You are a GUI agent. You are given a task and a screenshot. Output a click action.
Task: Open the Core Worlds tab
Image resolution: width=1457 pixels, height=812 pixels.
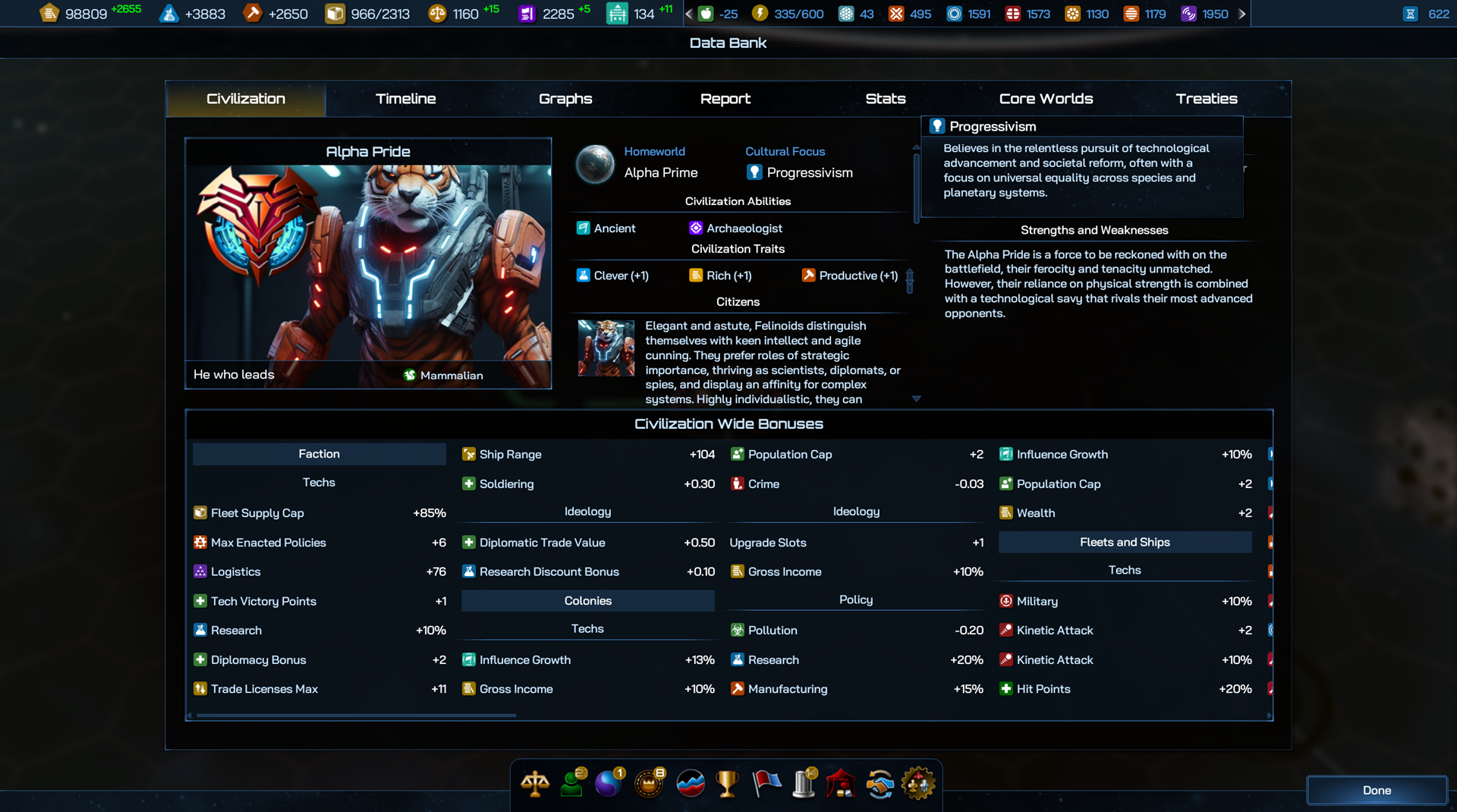coord(1046,99)
